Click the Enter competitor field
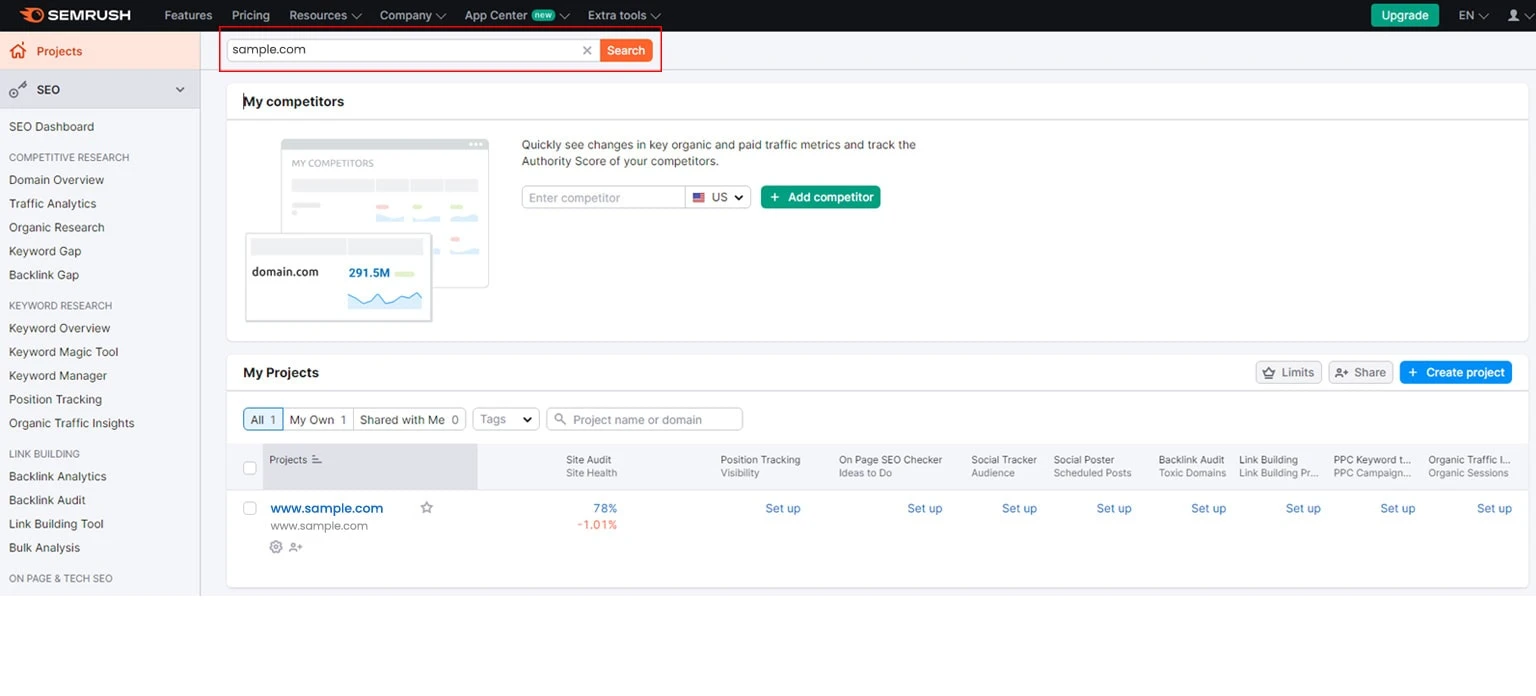 coord(603,197)
